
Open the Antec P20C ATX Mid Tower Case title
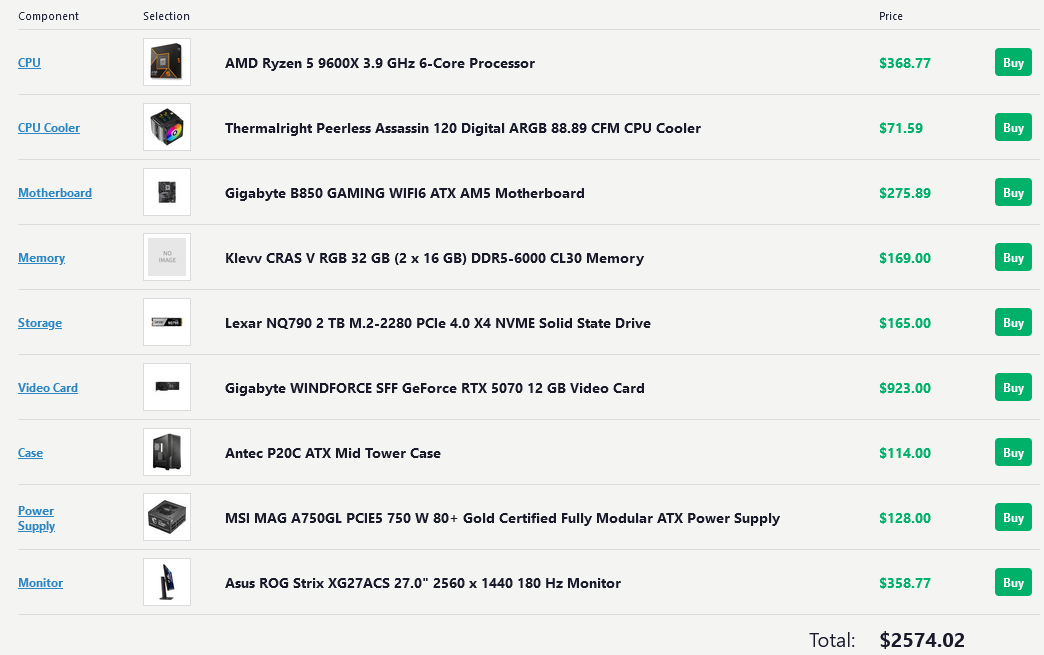(333, 453)
